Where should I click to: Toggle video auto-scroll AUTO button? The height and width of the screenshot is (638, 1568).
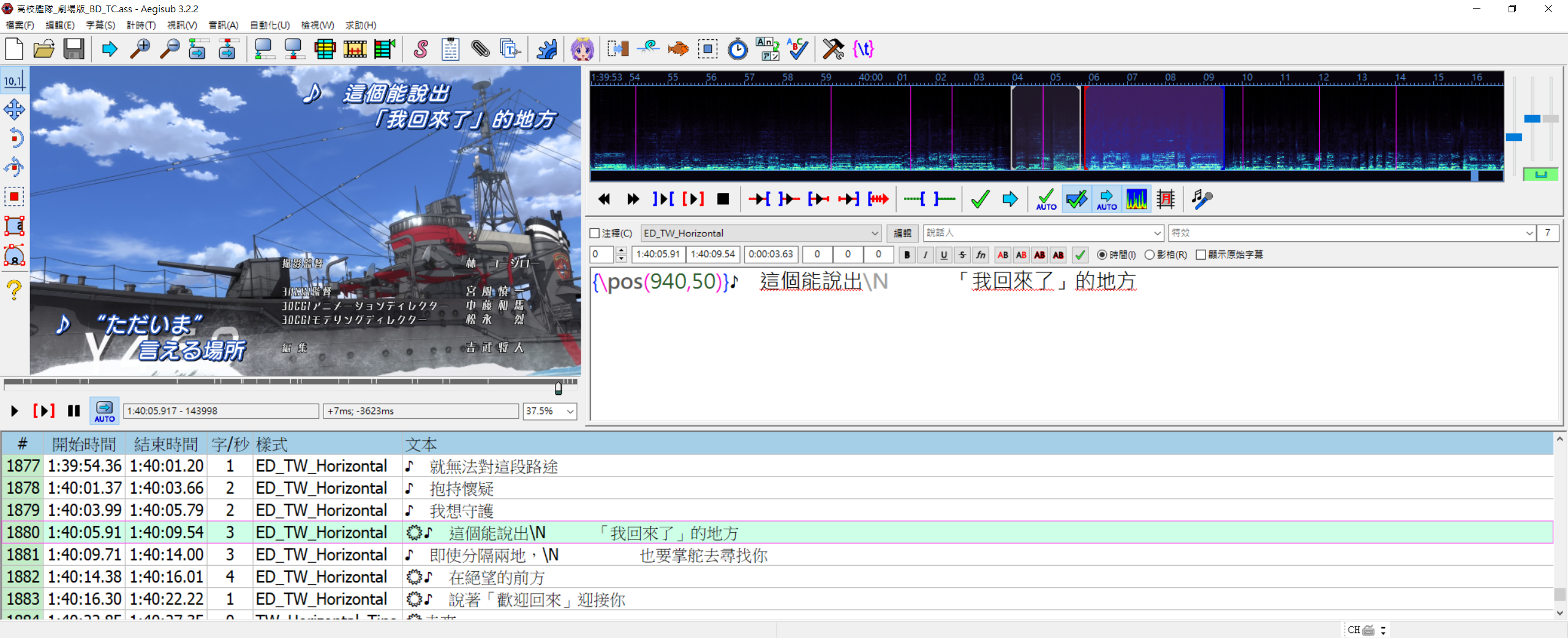coord(105,411)
